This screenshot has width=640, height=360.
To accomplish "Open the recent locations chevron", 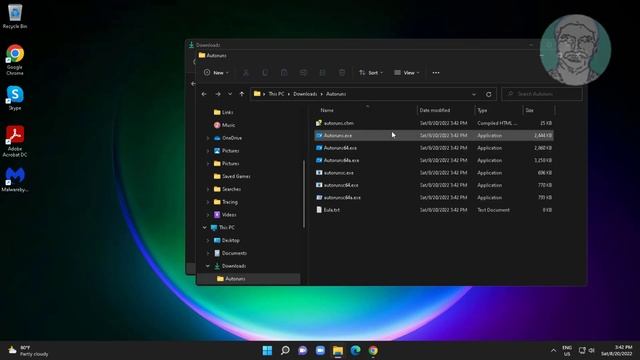I will click(x=230, y=94).
